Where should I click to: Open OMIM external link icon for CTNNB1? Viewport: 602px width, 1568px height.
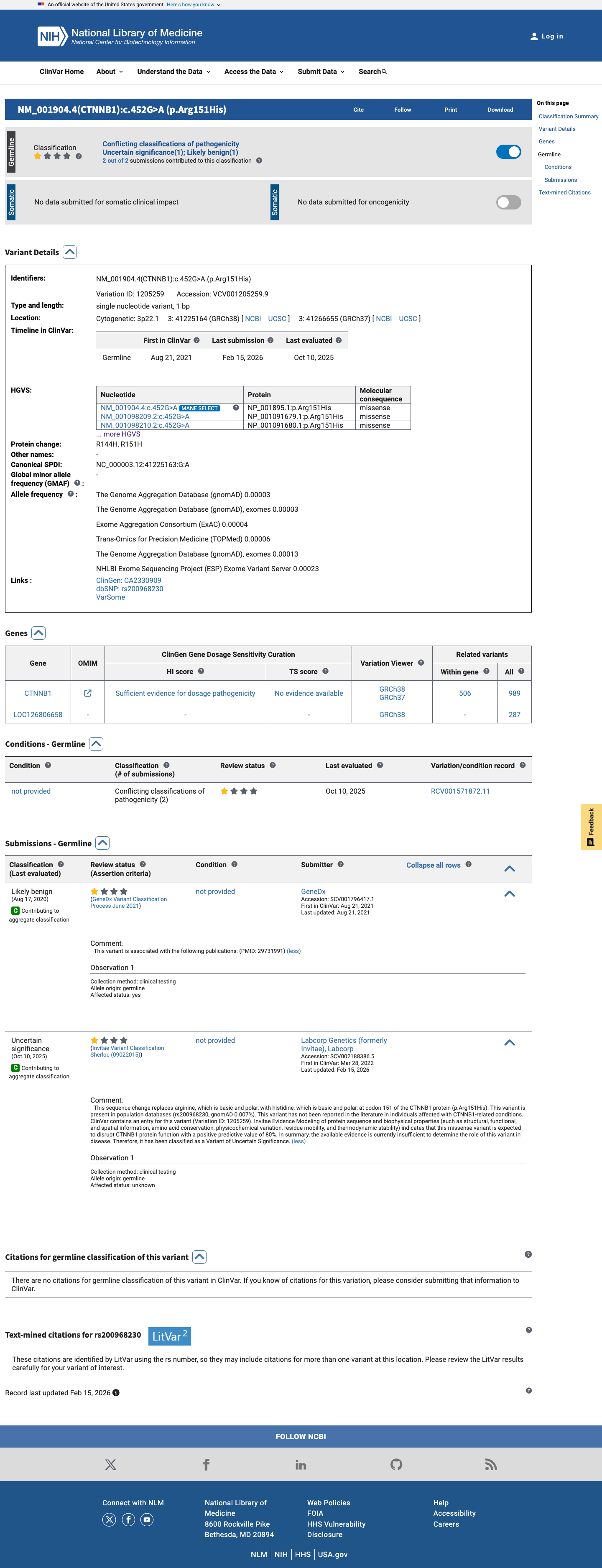point(88,693)
